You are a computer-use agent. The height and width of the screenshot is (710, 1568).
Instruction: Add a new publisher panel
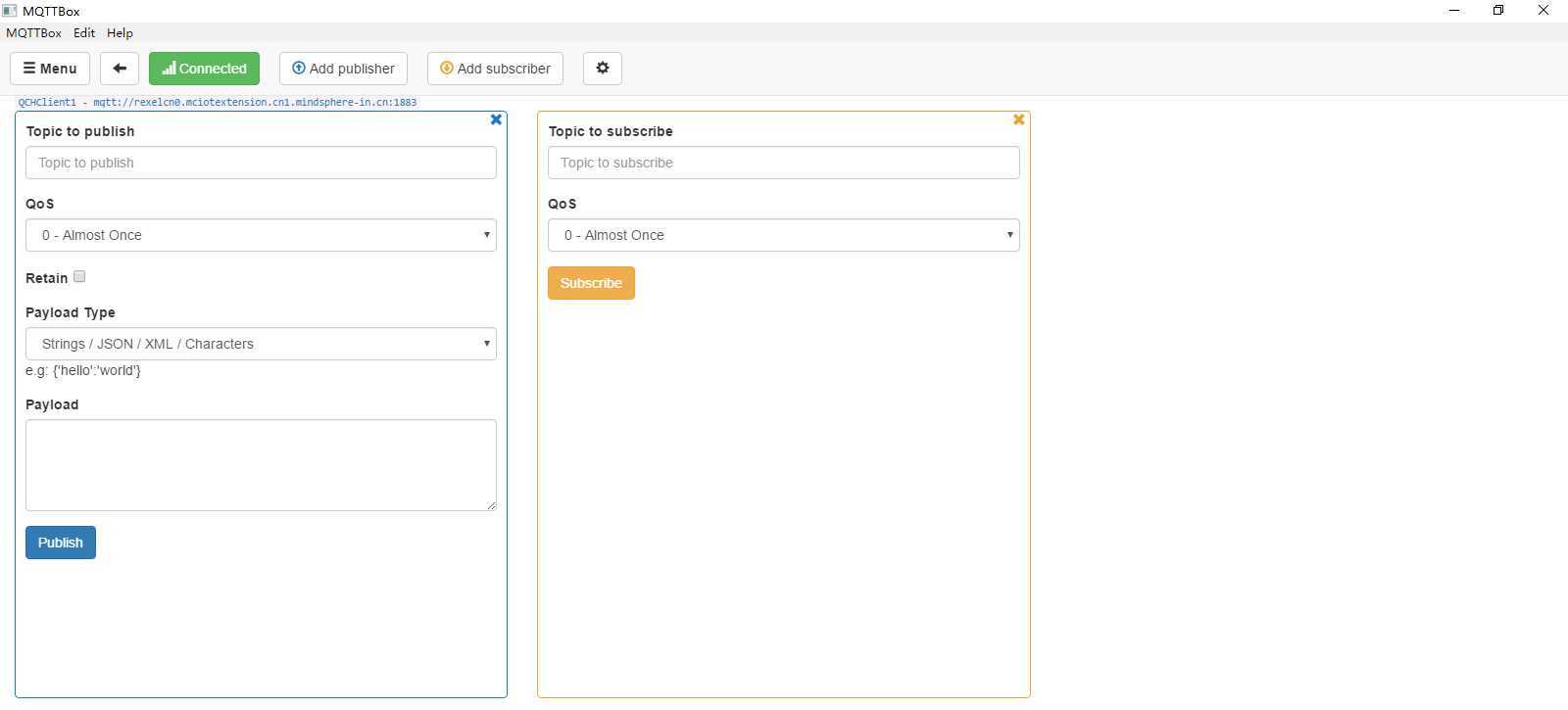(343, 69)
